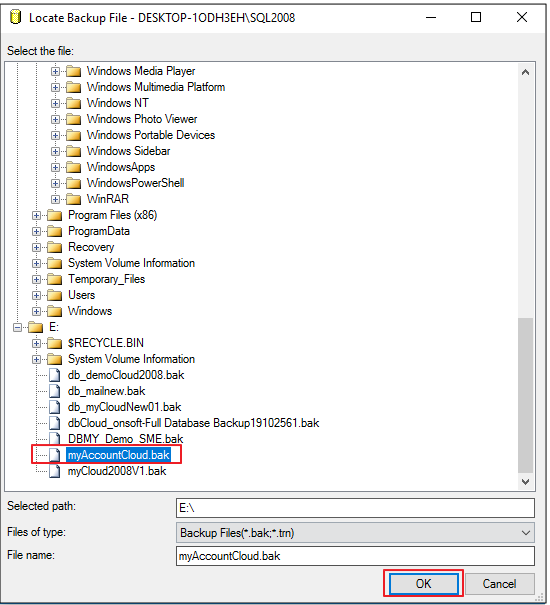Expand the $RECYCLE.BIN folder
The height and width of the screenshot is (605, 550).
(x=36, y=343)
